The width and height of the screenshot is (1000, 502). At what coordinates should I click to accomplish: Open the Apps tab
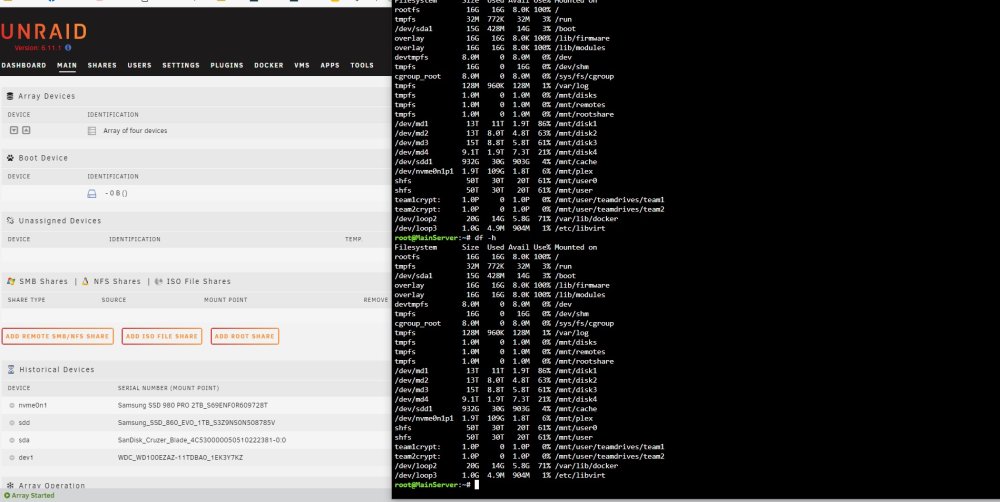coord(330,66)
